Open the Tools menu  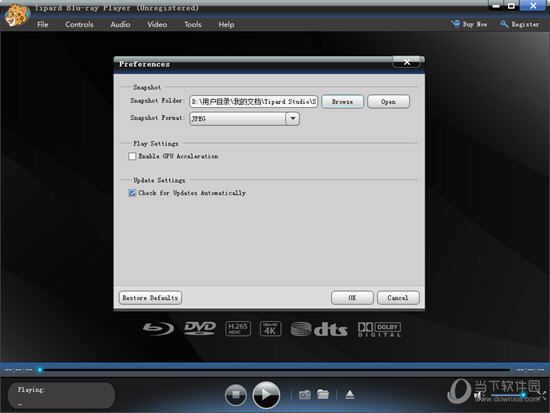click(193, 25)
